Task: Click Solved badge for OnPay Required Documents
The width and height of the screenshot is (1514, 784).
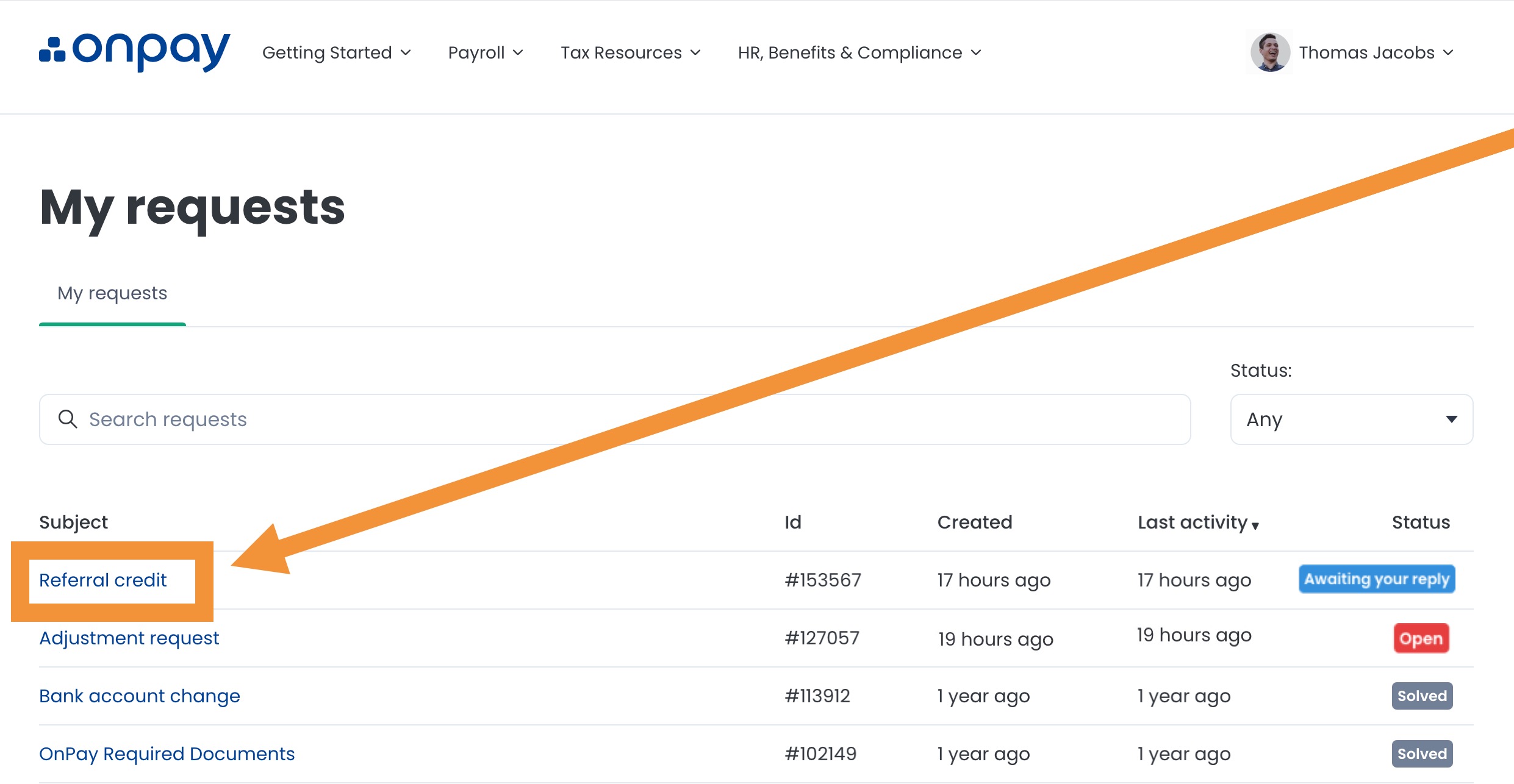Action: click(1422, 754)
